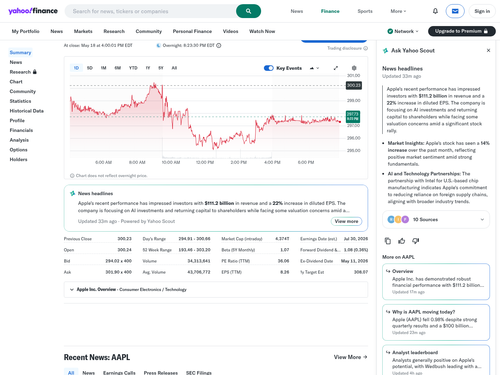Select the YTD chart range

coord(133,68)
